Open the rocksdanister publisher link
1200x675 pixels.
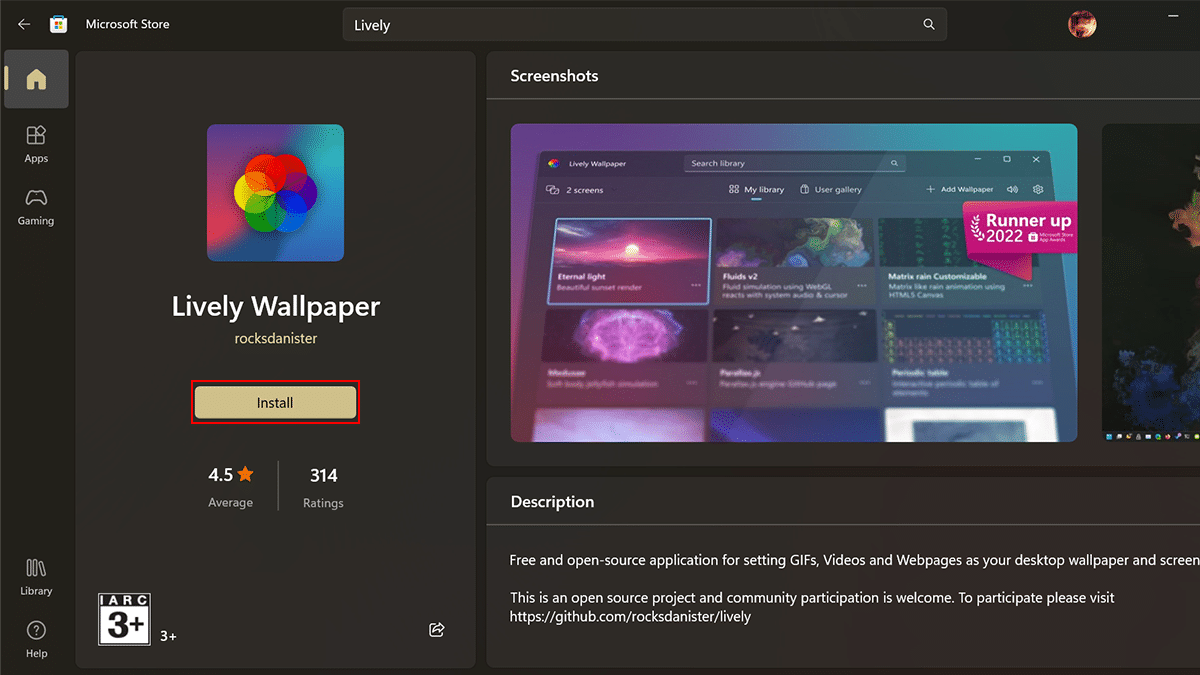coord(275,339)
